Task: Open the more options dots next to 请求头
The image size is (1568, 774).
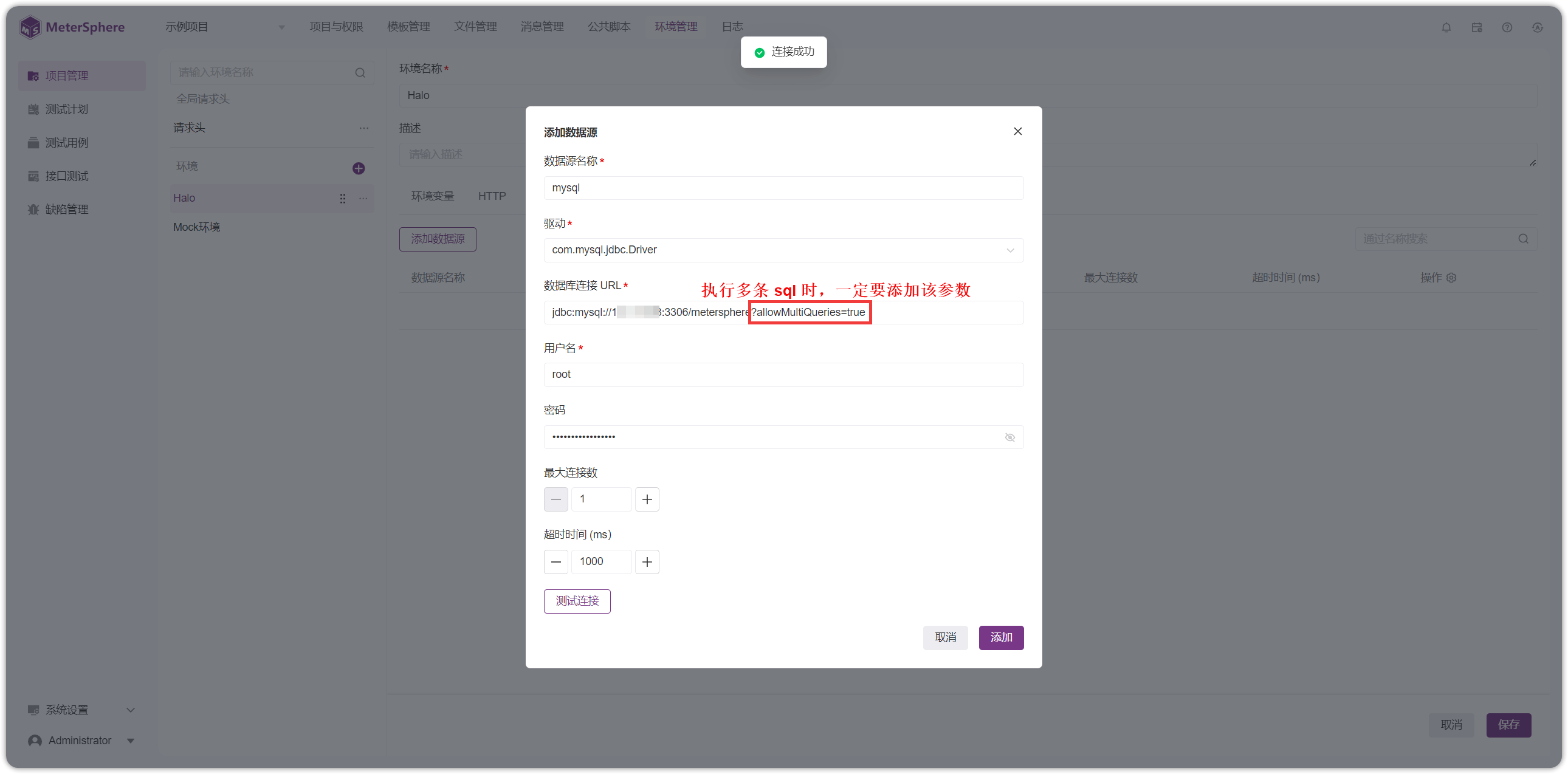Action: point(364,128)
